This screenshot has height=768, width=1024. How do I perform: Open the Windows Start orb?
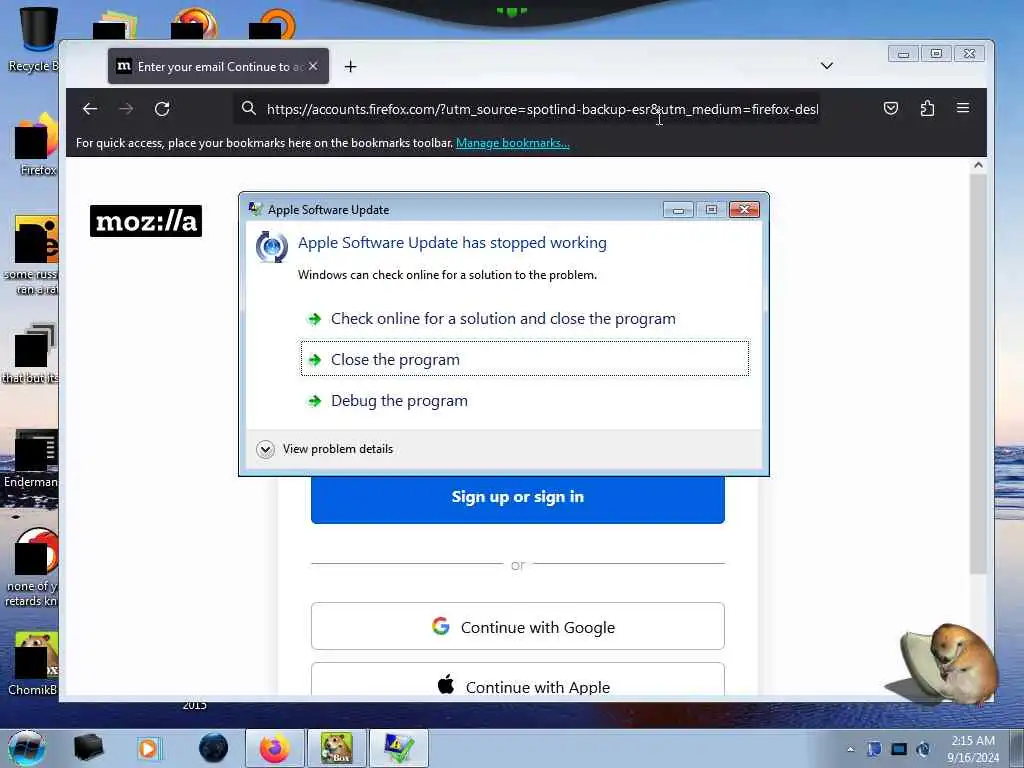point(27,748)
